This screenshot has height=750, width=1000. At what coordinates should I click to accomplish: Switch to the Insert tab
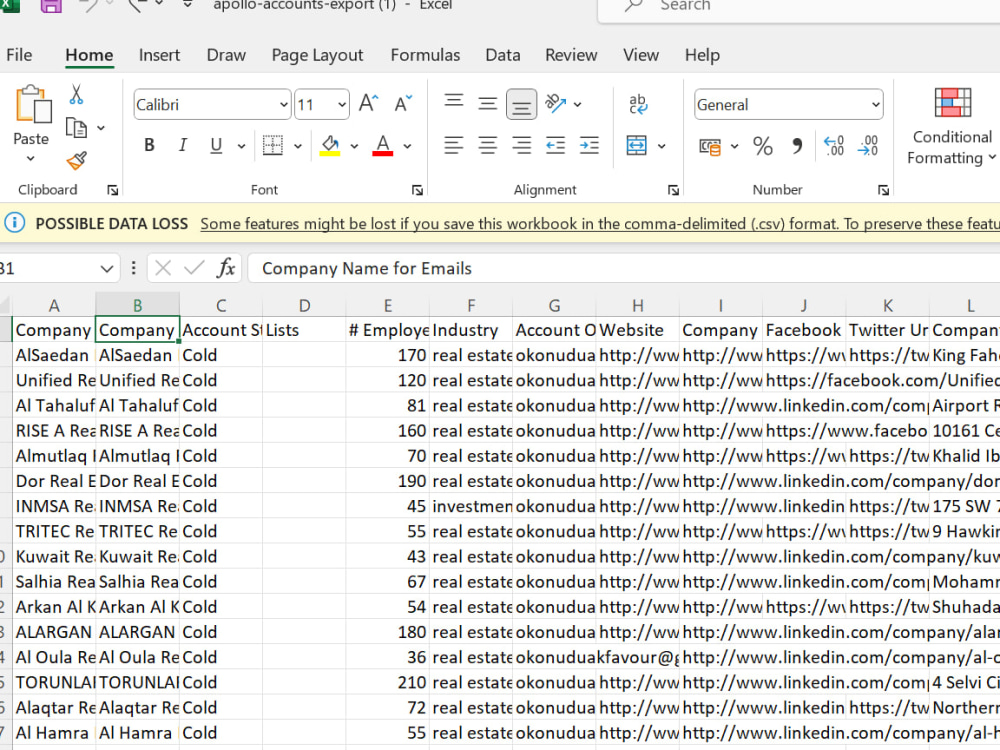(159, 55)
